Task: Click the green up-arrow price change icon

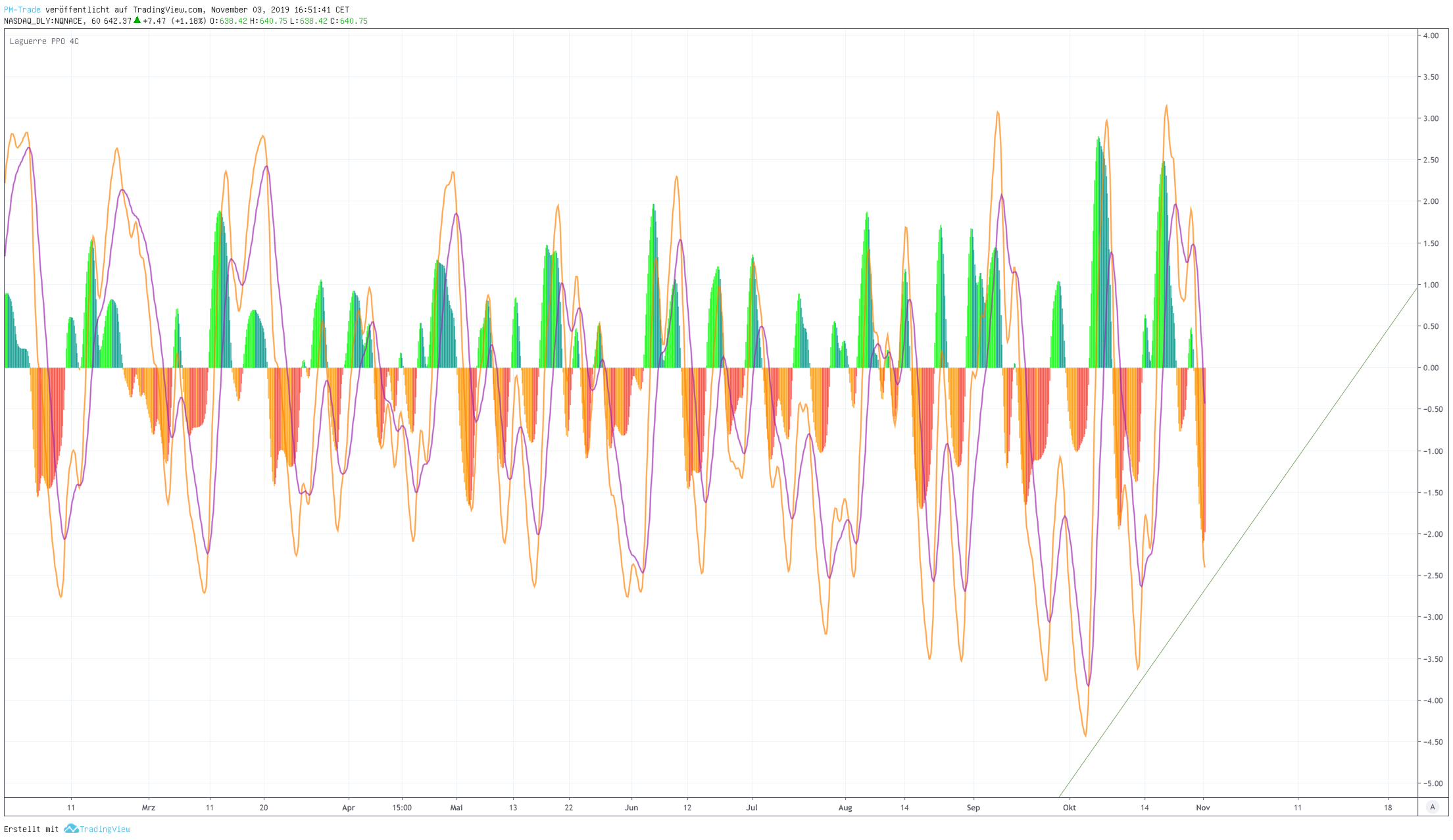Action: [137, 20]
